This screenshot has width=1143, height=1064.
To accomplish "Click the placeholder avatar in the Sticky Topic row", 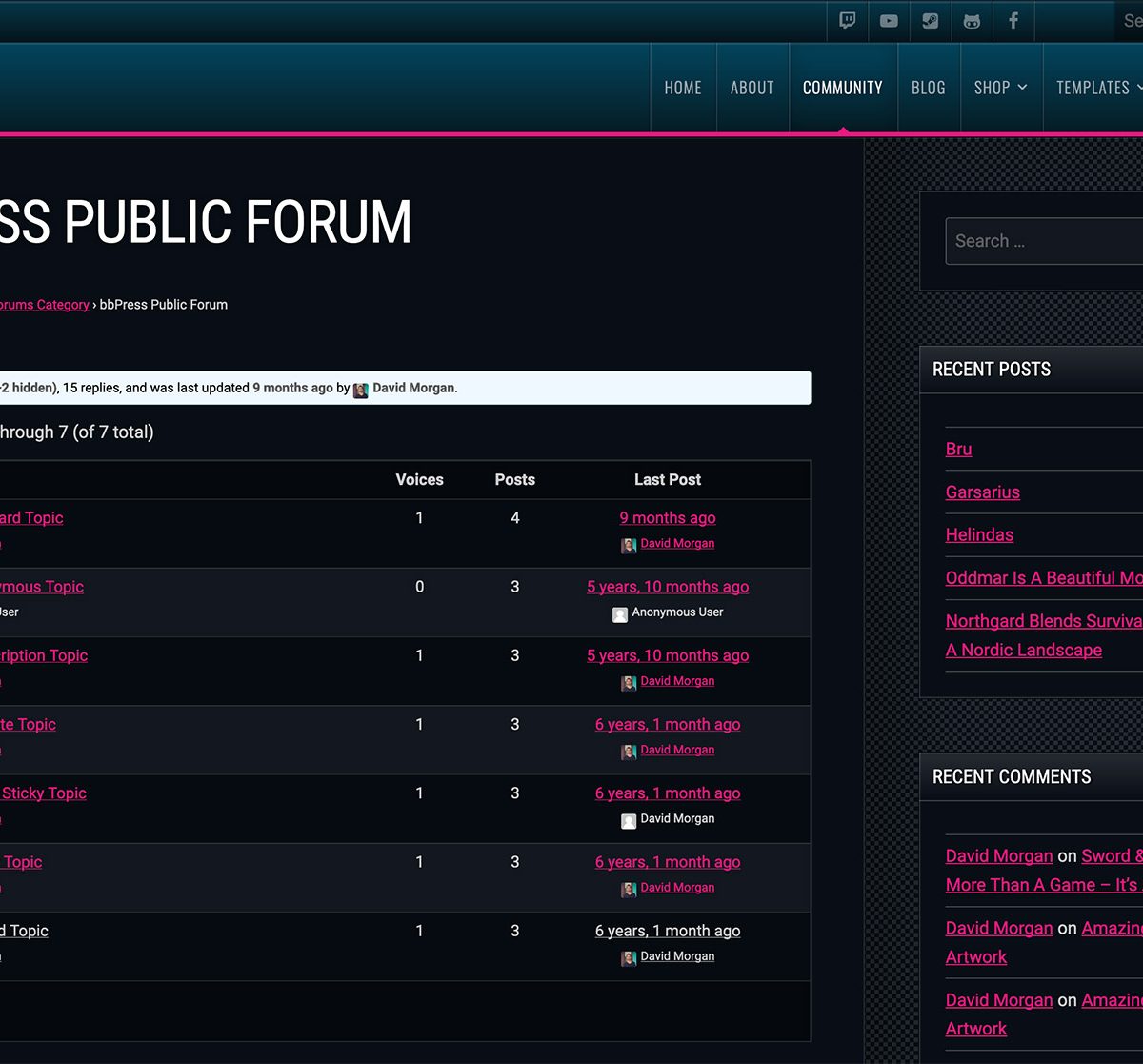I will coord(629,821).
